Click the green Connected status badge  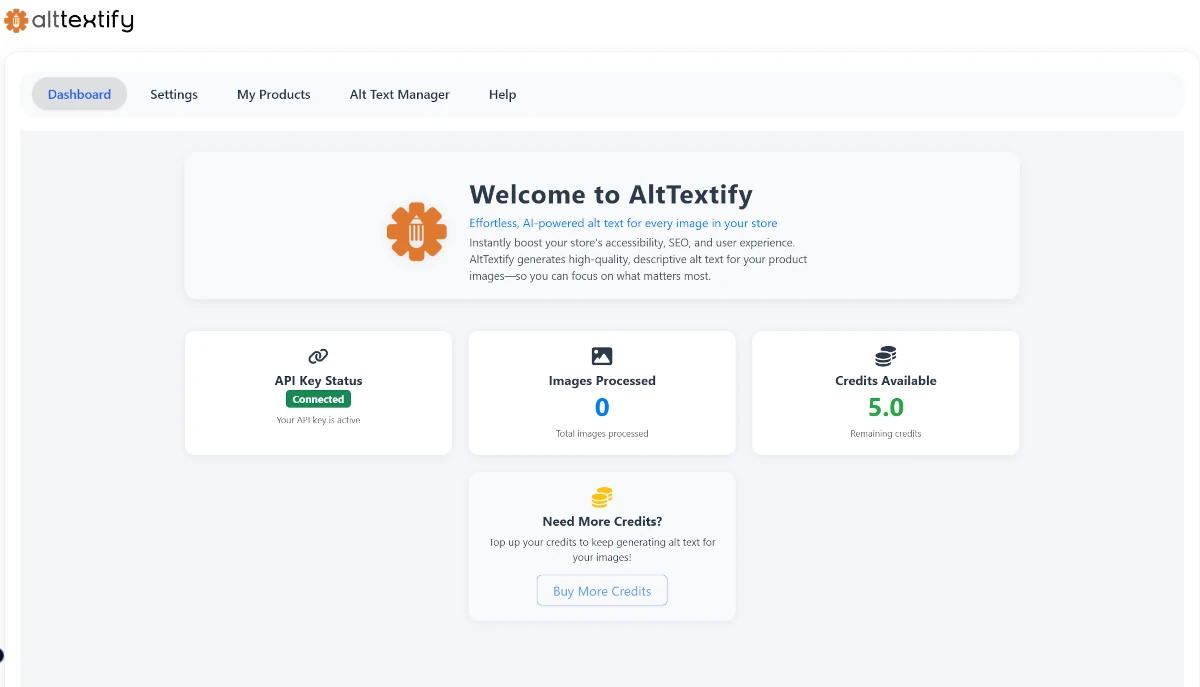click(318, 398)
